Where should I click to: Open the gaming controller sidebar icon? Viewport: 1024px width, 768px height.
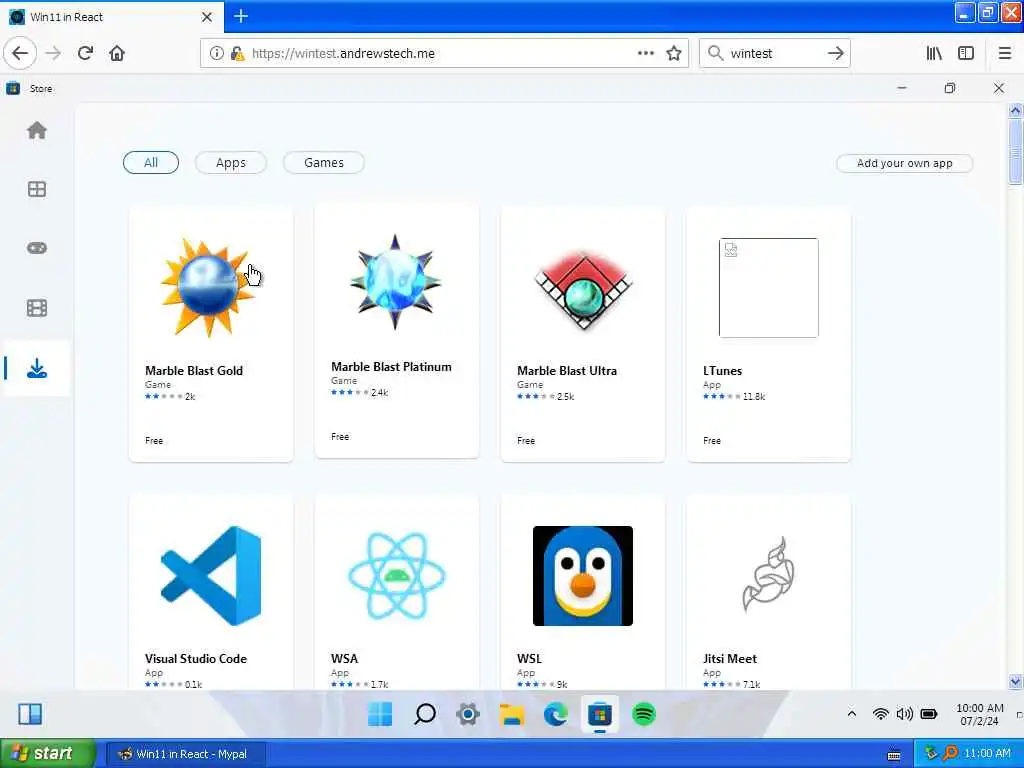coord(37,248)
